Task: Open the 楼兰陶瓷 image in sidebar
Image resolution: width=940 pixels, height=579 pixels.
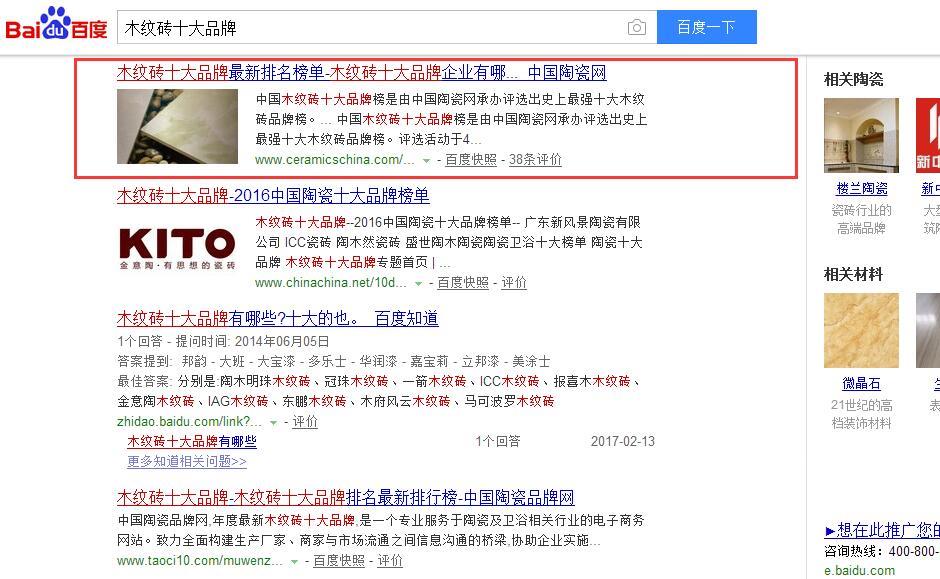Action: click(861, 135)
